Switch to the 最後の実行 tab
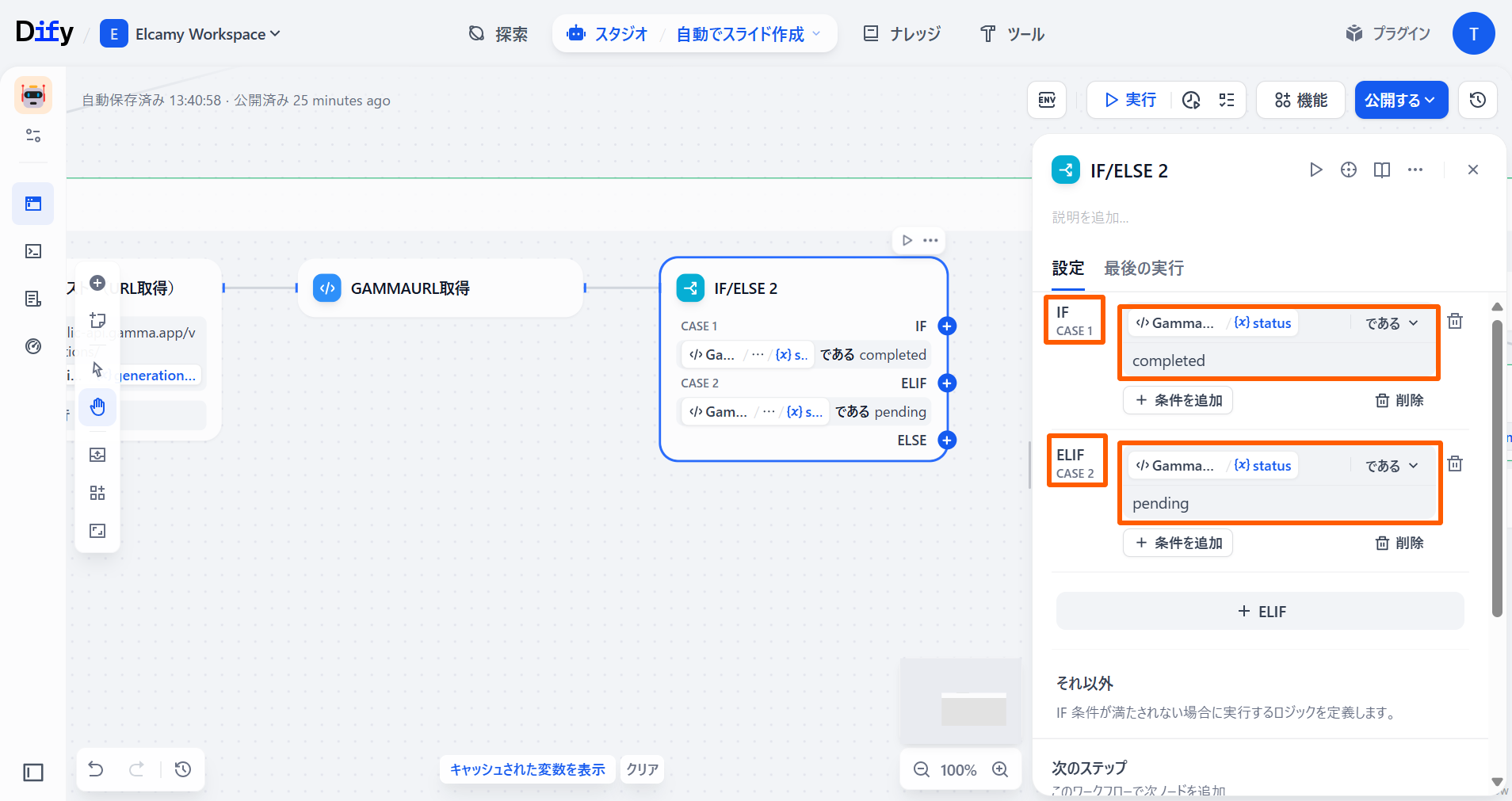1512x801 pixels. point(1144,269)
